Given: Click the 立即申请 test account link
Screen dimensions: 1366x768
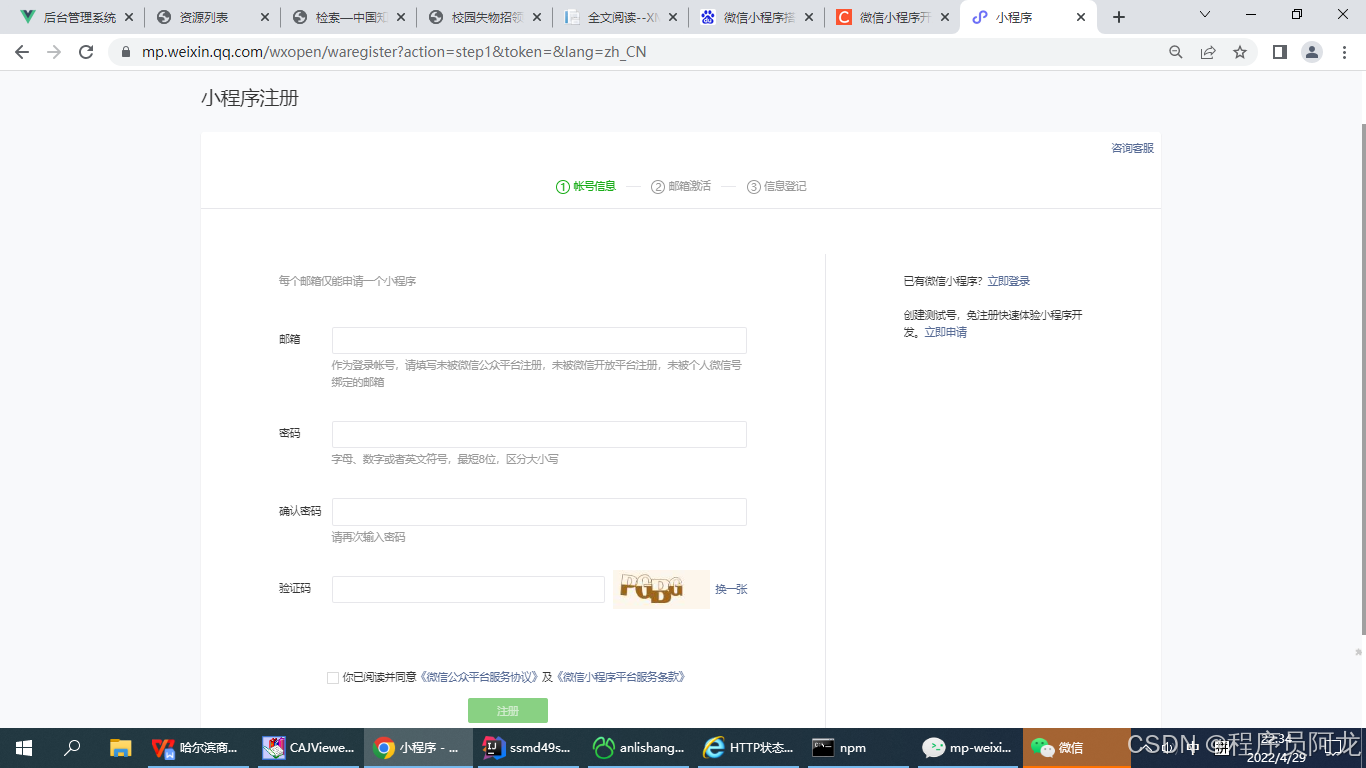Looking at the screenshot, I should point(945,332).
